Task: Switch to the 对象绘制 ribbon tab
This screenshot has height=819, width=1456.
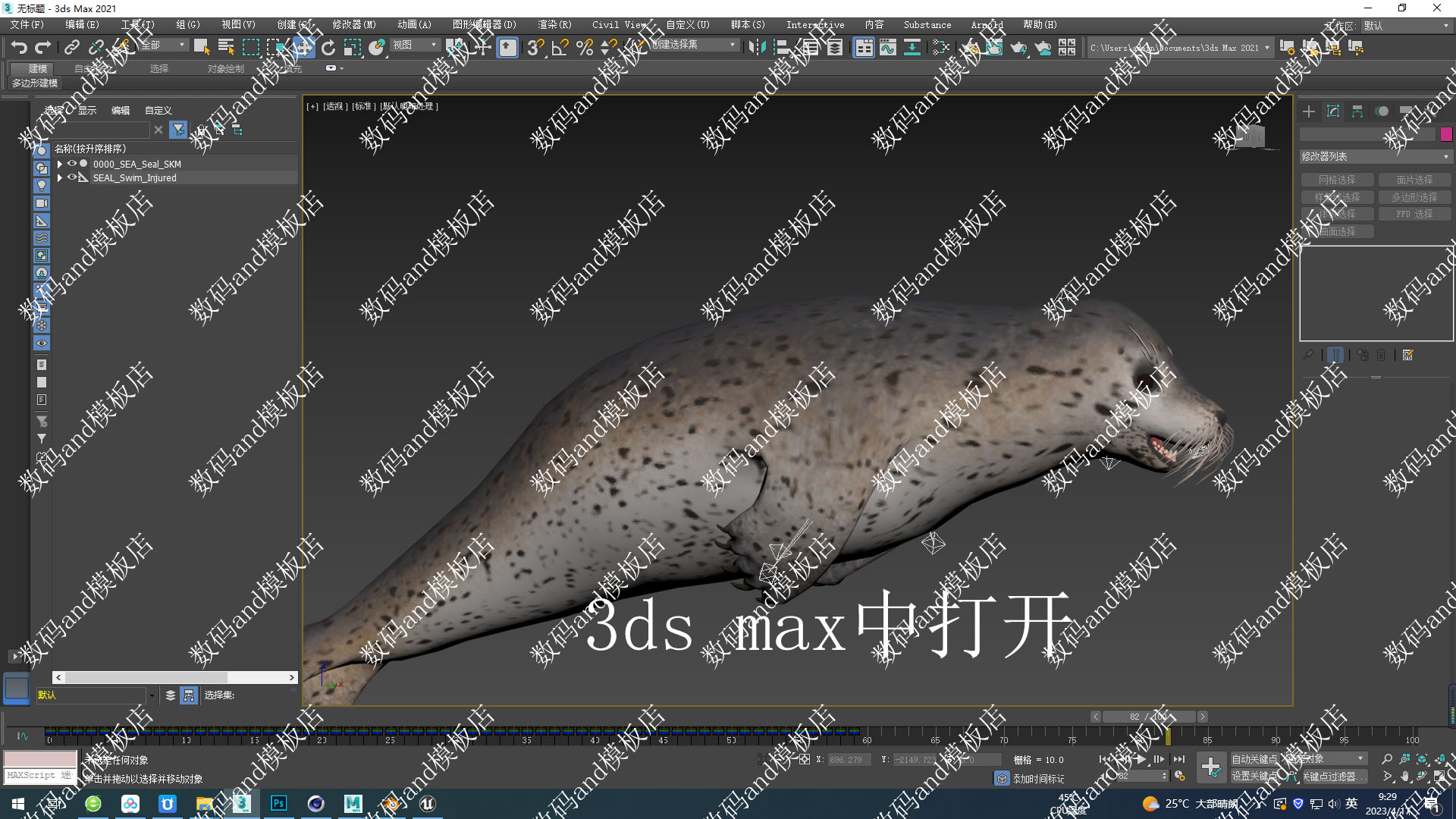Action: (225, 69)
